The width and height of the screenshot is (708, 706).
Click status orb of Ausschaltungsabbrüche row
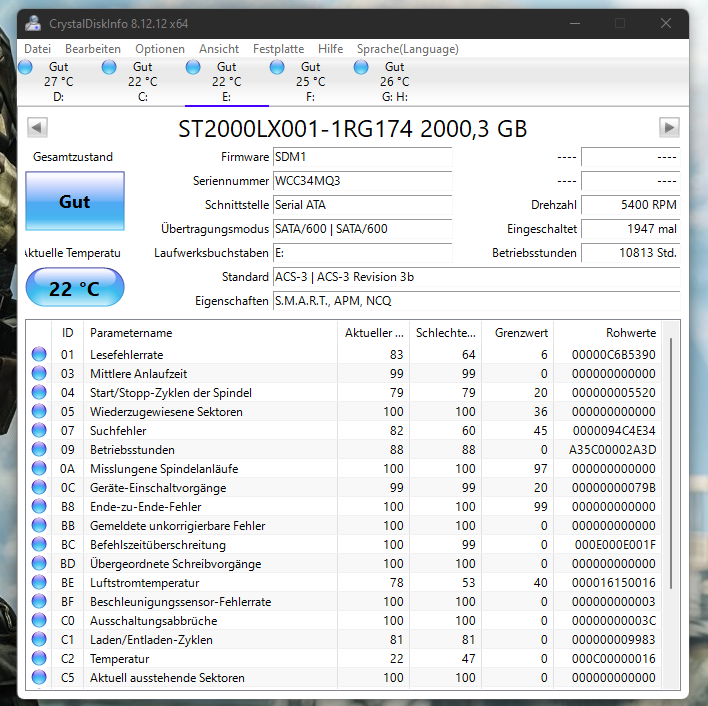tap(39, 620)
